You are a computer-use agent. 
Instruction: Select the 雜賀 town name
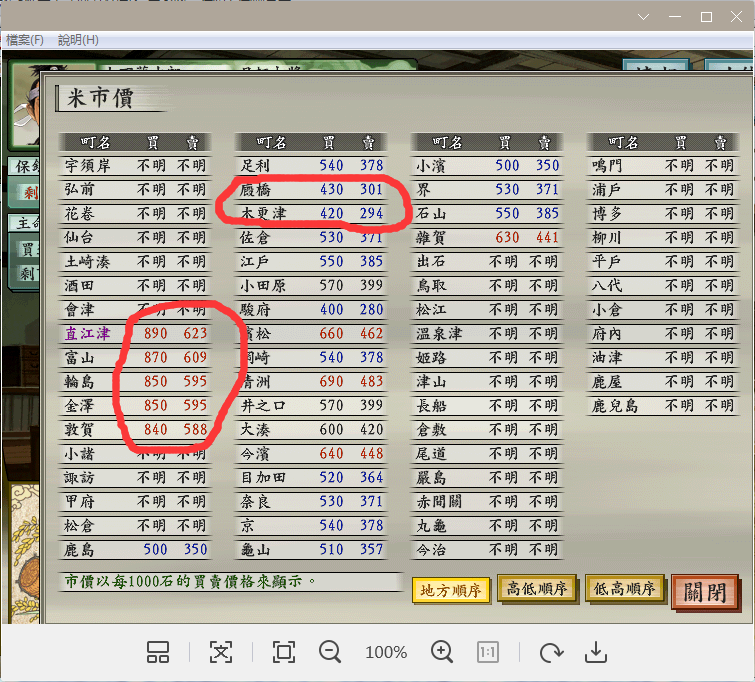pyautogui.click(x=431, y=237)
